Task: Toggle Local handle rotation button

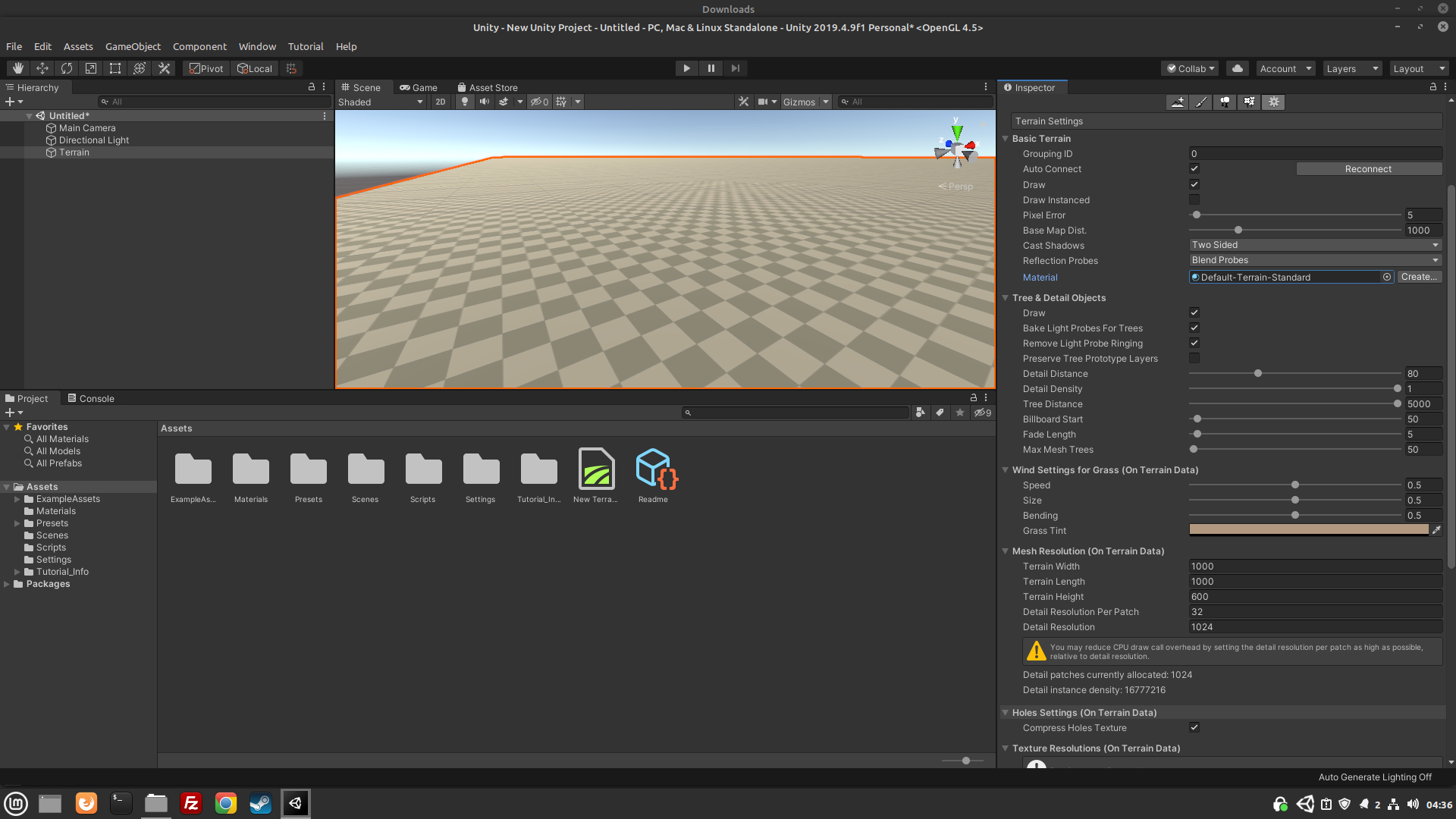Action: (255, 68)
